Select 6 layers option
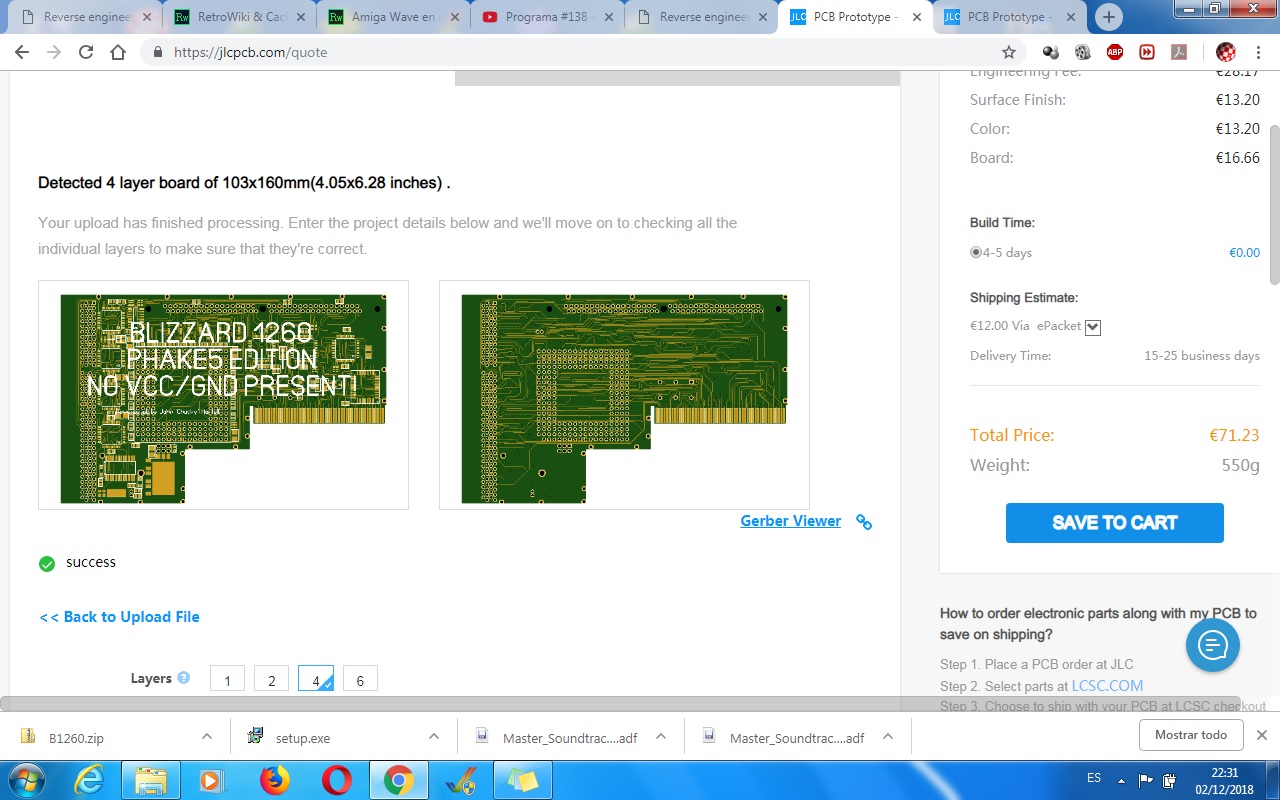This screenshot has height=800, width=1280. [360, 679]
